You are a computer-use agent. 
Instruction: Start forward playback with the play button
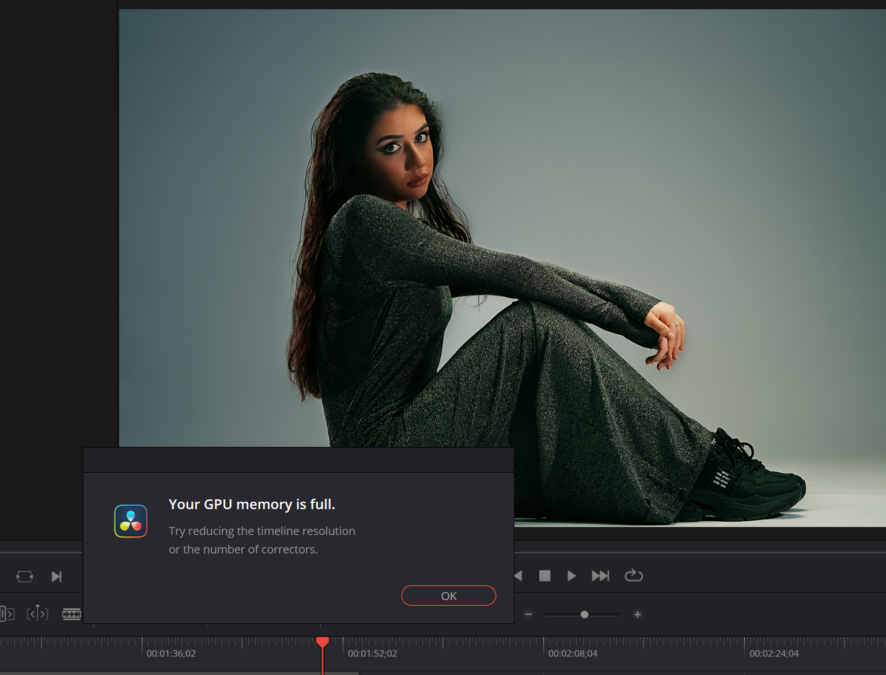coord(572,576)
